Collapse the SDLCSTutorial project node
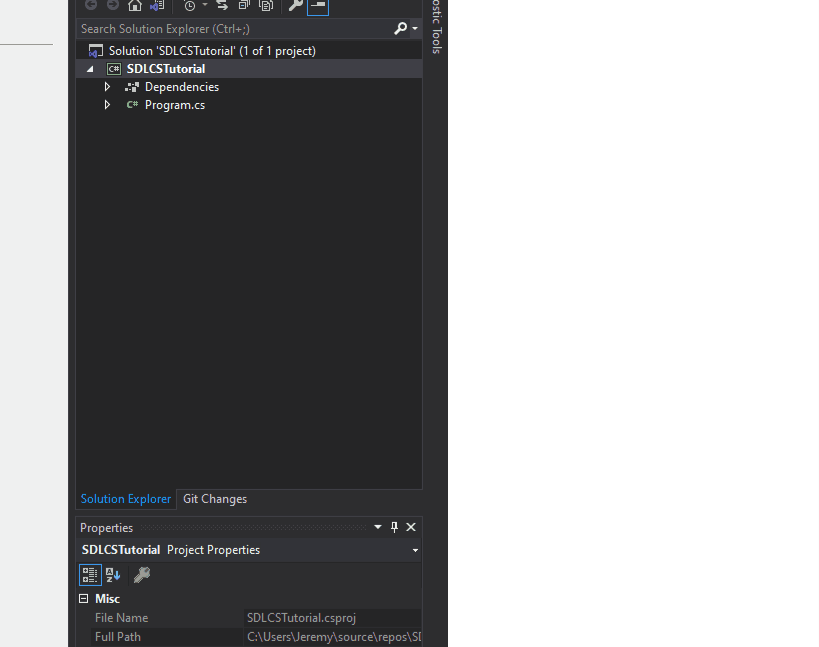The width and height of the screenshot is (819, 647). [90, 69]
